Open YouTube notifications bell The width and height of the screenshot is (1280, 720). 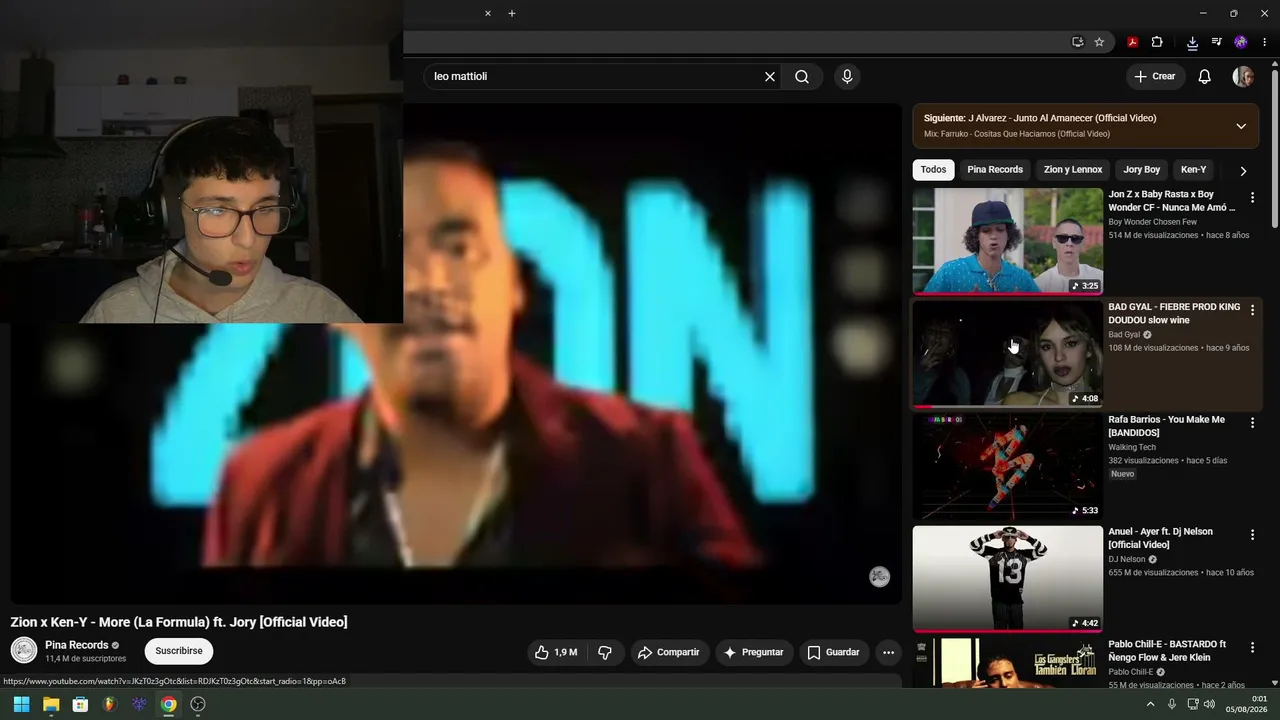click(1205, 76)
